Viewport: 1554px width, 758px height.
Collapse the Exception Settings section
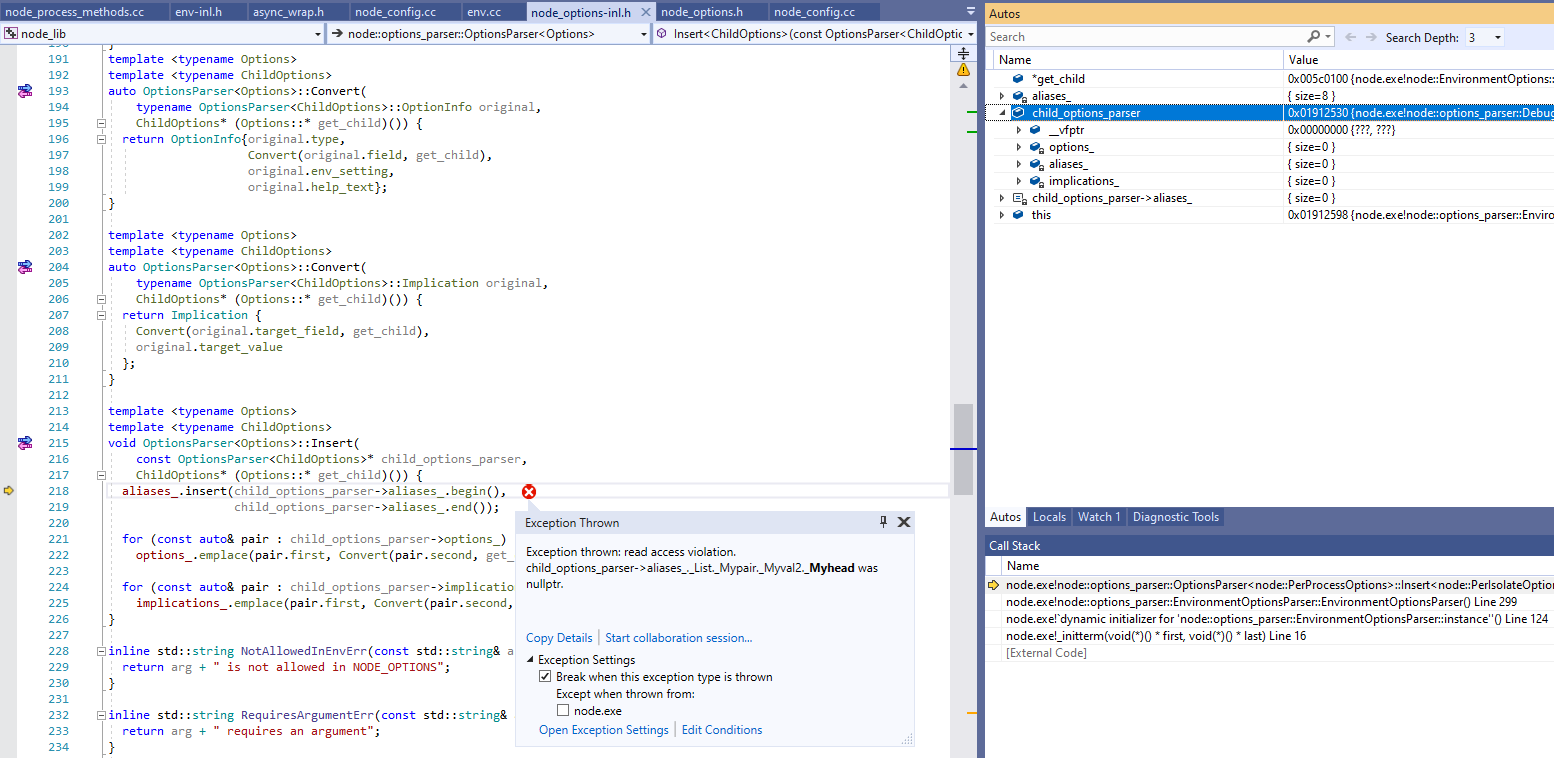530,660
